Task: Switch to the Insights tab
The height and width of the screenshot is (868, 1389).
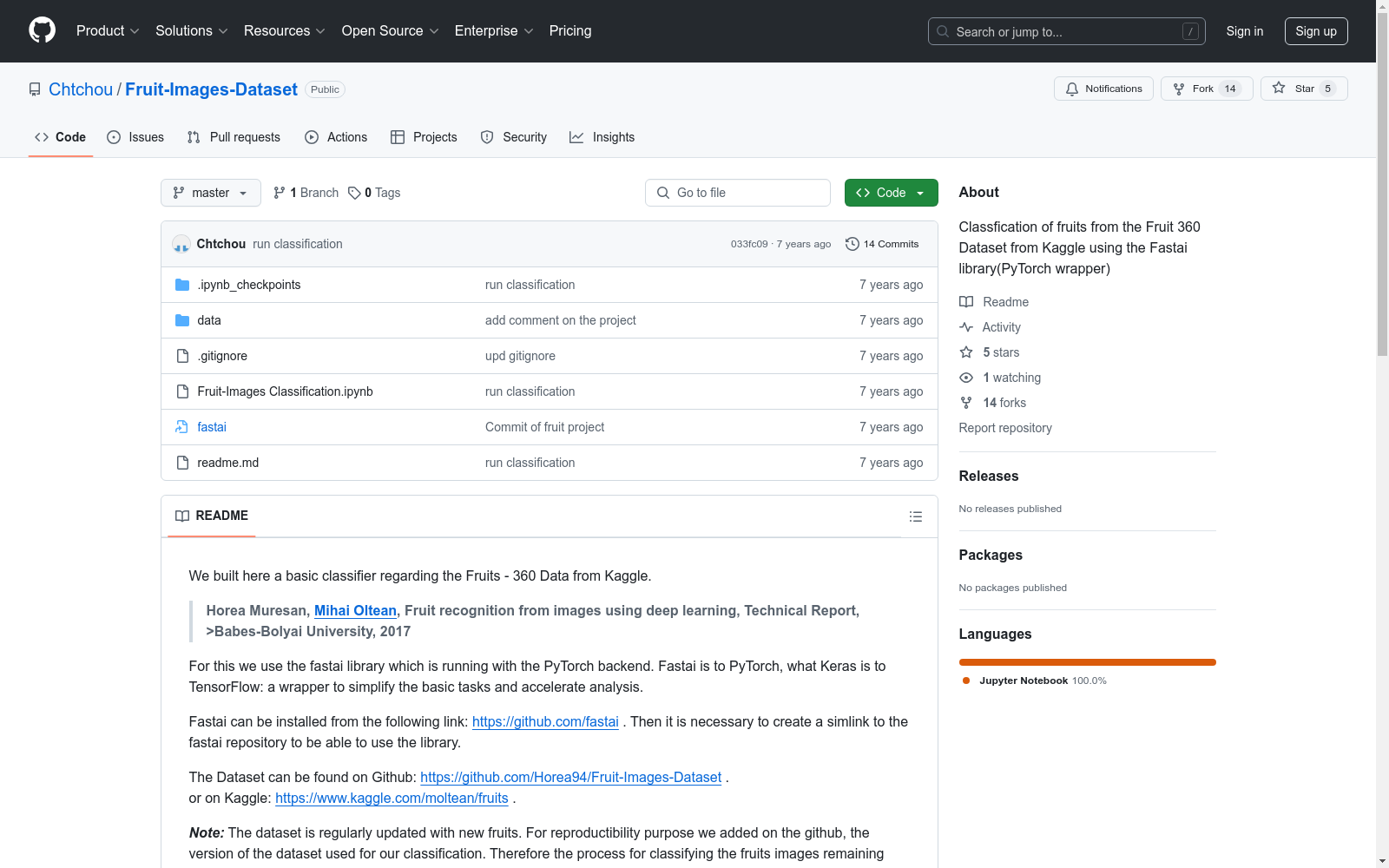Action: click(602, 137)
